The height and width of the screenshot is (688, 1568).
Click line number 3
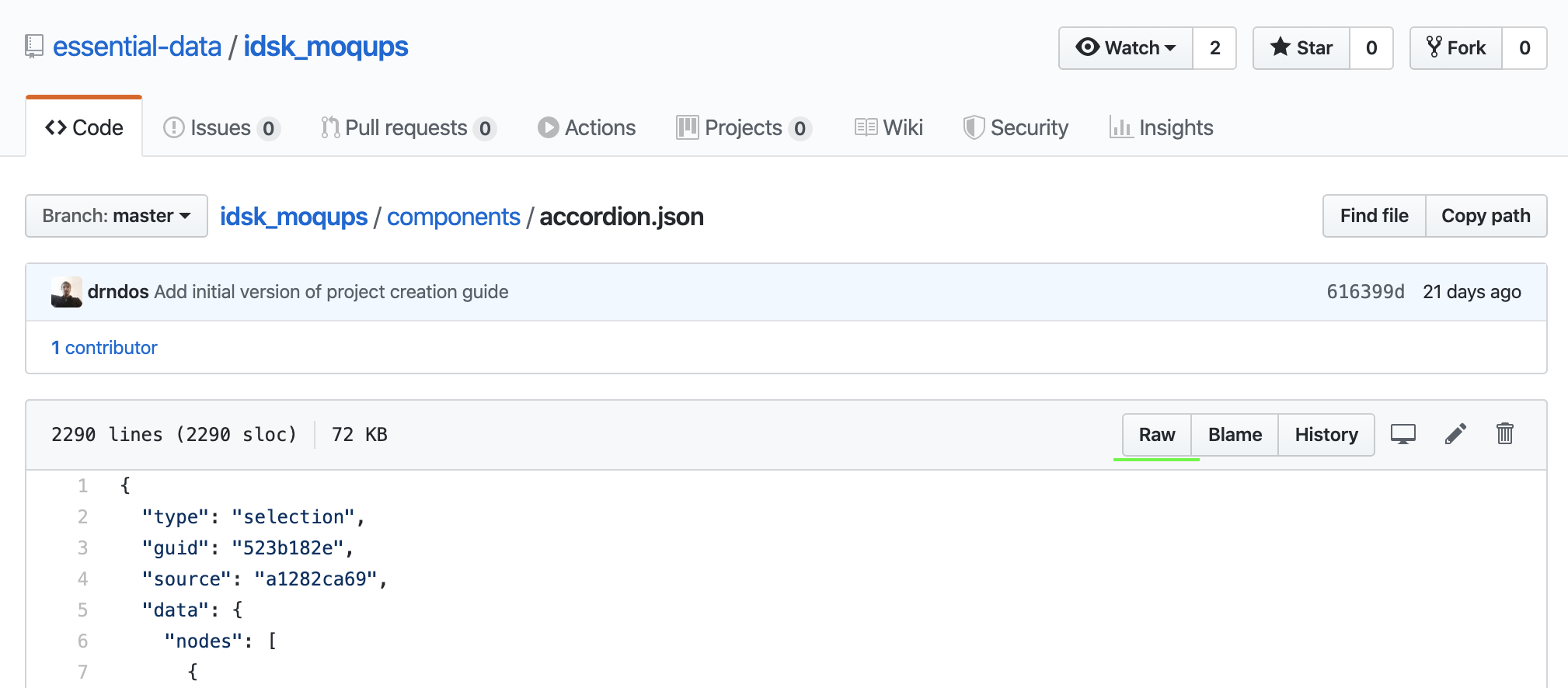(82, 548)
